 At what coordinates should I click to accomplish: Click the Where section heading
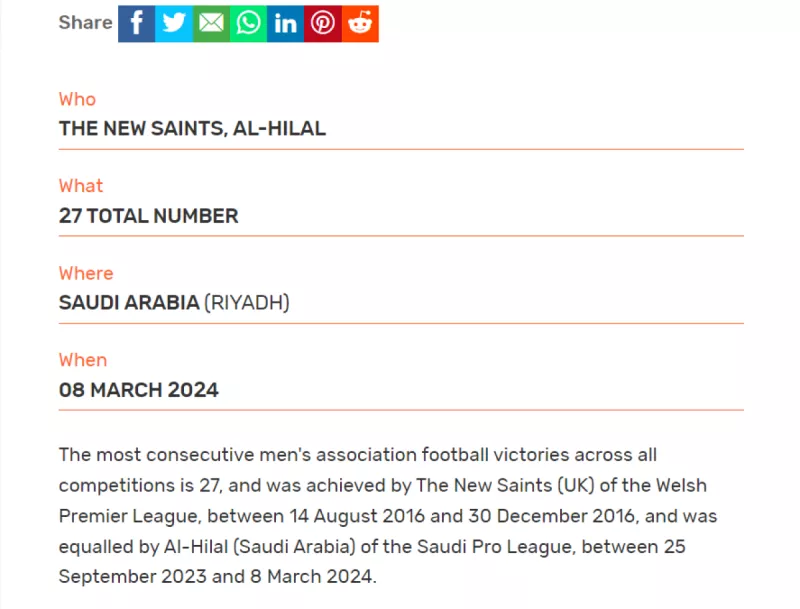click(x=85, y=273)
